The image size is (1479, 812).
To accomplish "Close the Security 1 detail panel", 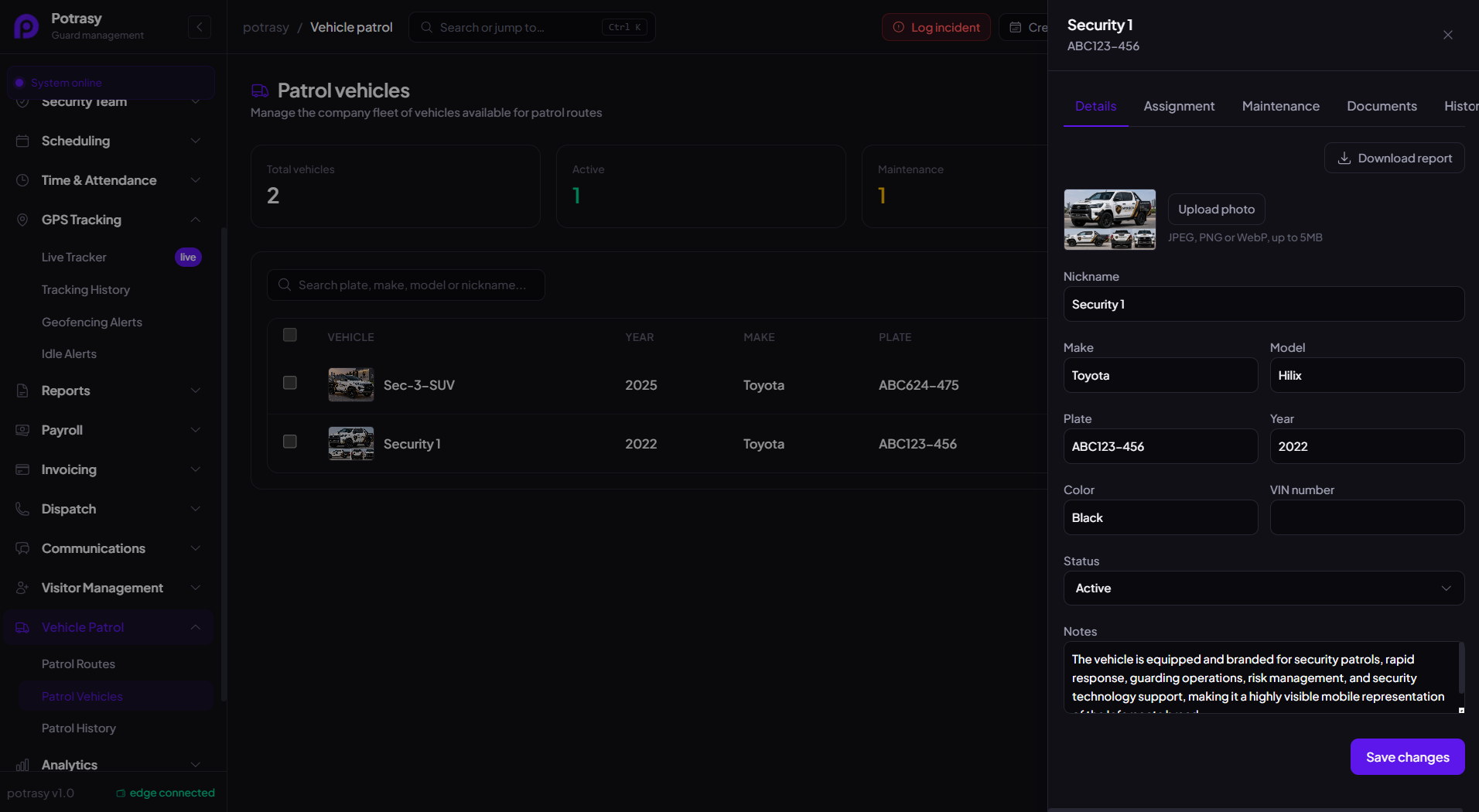I will point(1448,35).
